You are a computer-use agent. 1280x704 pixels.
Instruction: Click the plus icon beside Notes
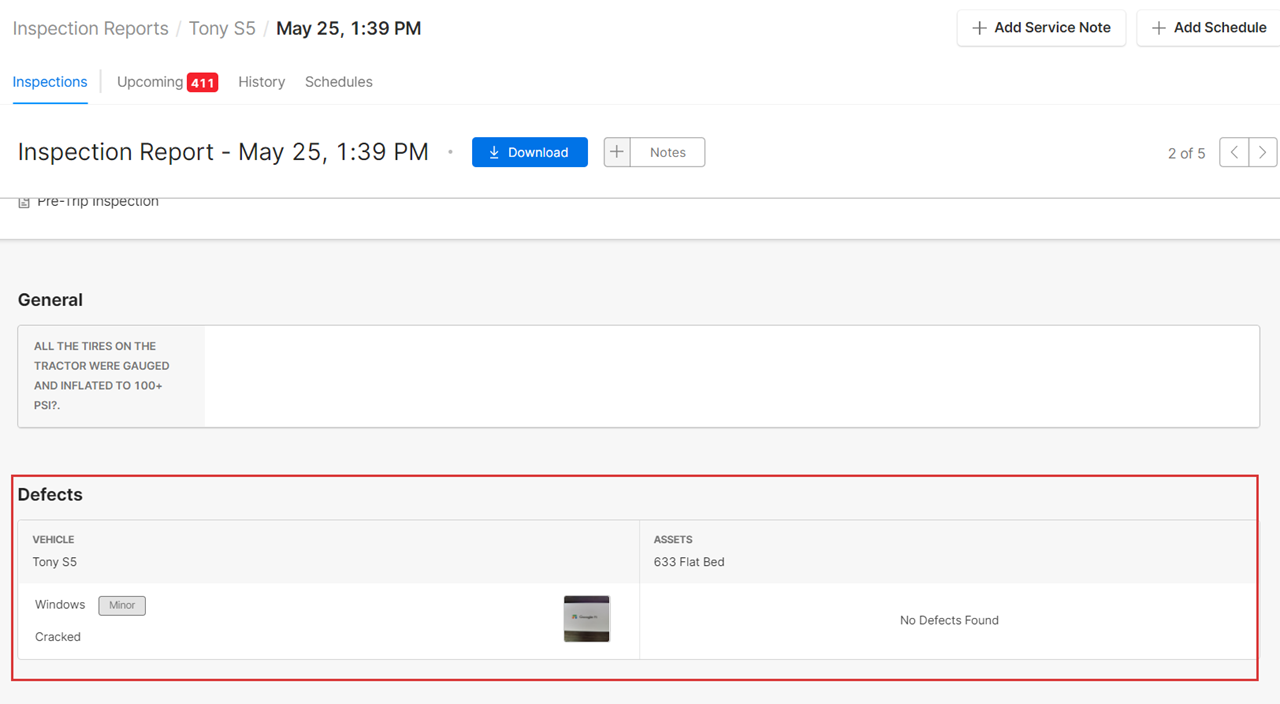617,152
